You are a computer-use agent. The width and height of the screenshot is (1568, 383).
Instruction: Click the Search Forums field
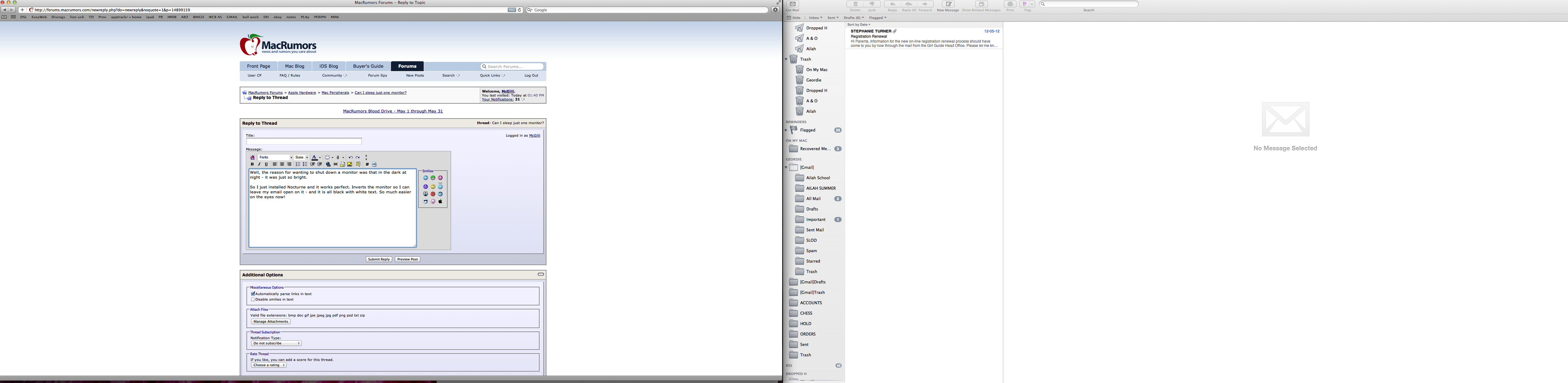coord(512,66)
